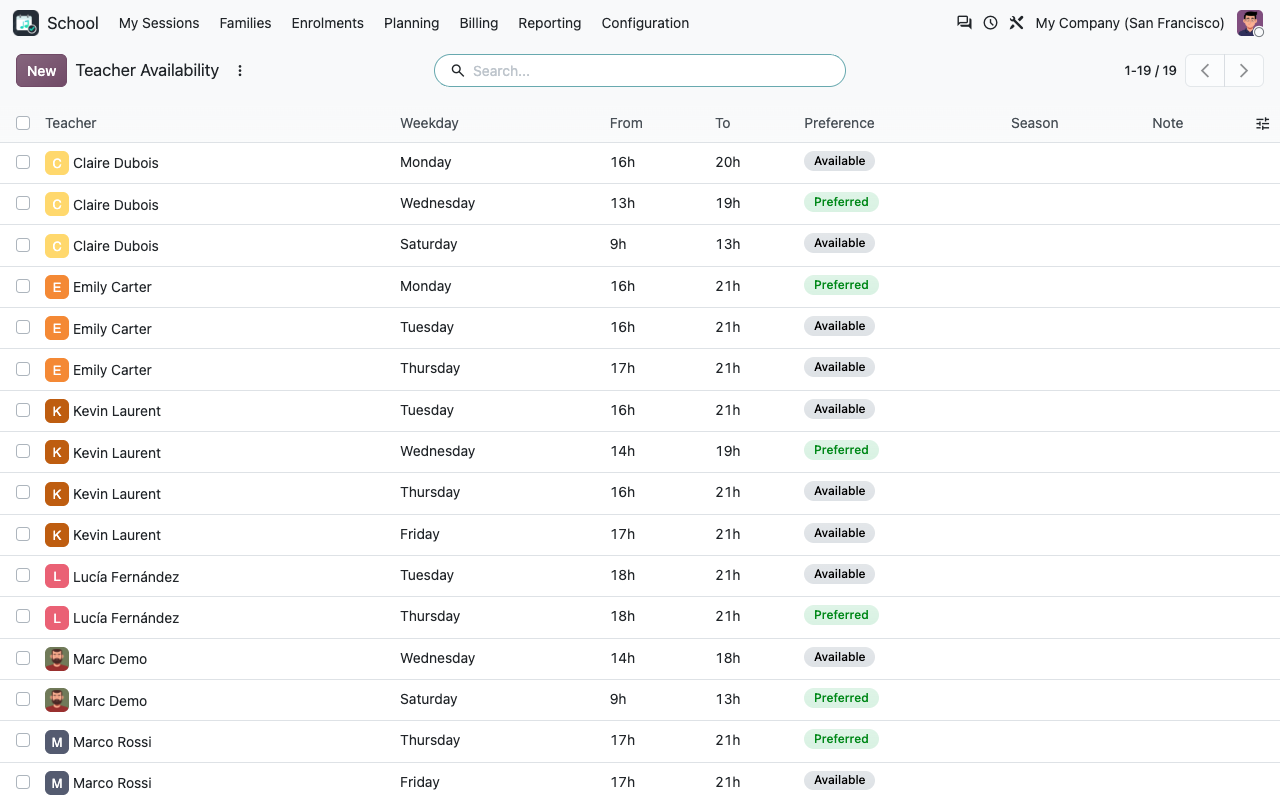Open the Families menu
This screenshot has width=1280, height=800.
click(x=245, y=23)
